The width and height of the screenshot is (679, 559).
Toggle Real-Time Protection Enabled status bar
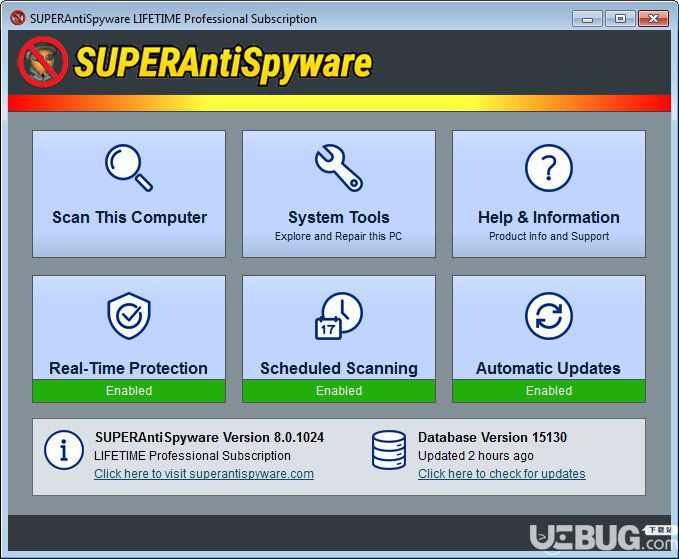[129, 391]
